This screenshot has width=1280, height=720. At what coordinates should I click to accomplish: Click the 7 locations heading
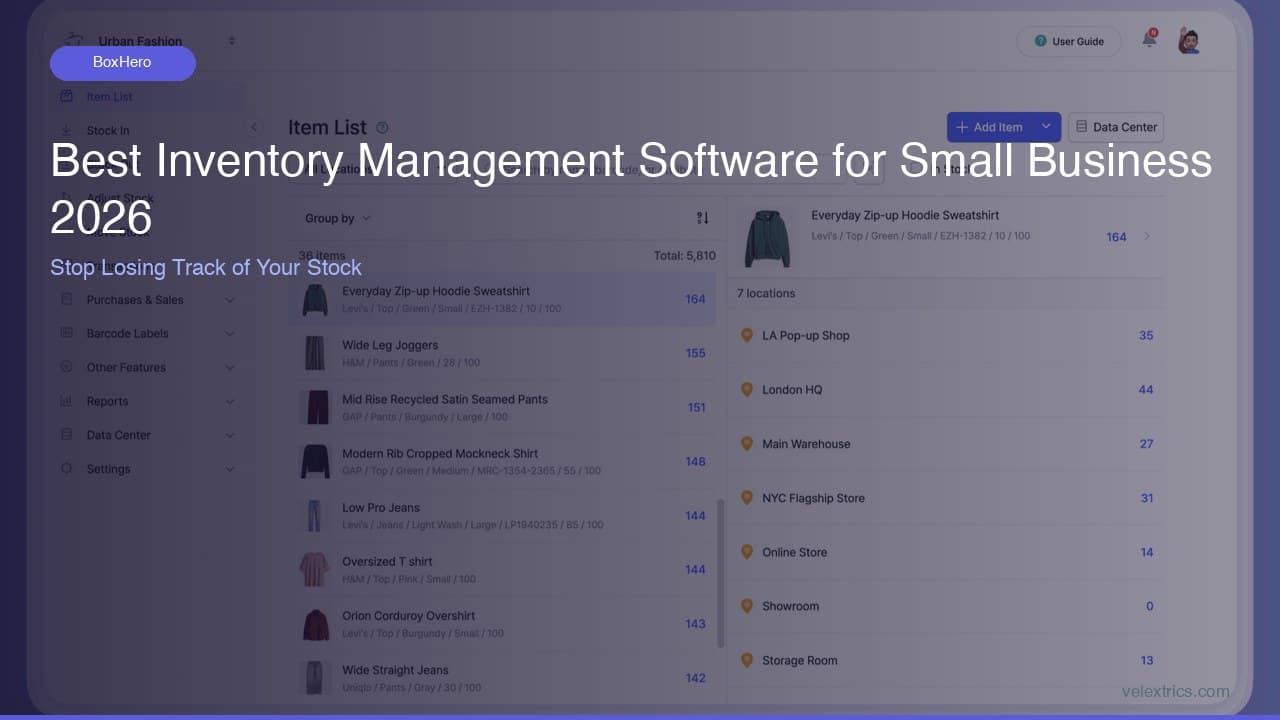(766, 293)
